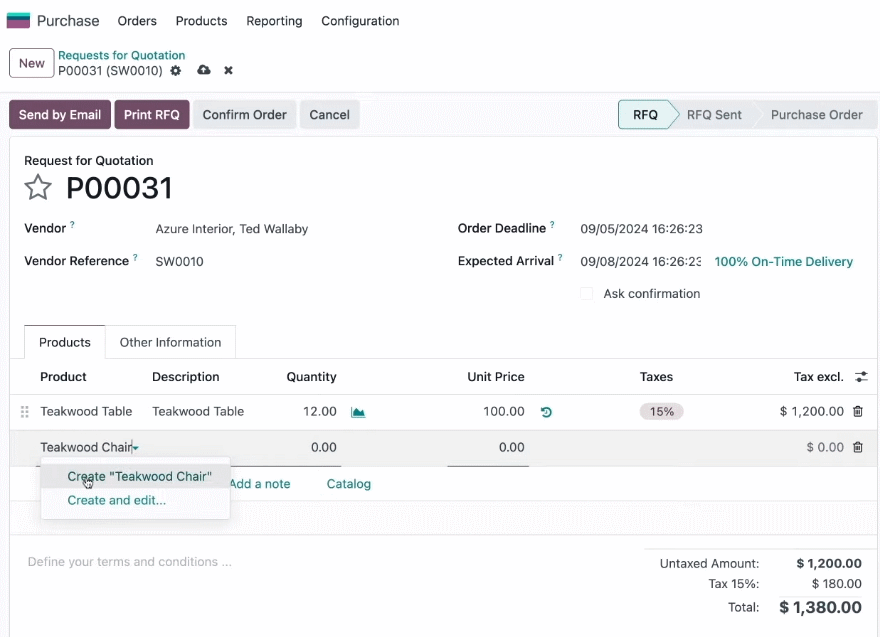Open optional columns settings icon
Screen dimensions: 880x637
861,377
